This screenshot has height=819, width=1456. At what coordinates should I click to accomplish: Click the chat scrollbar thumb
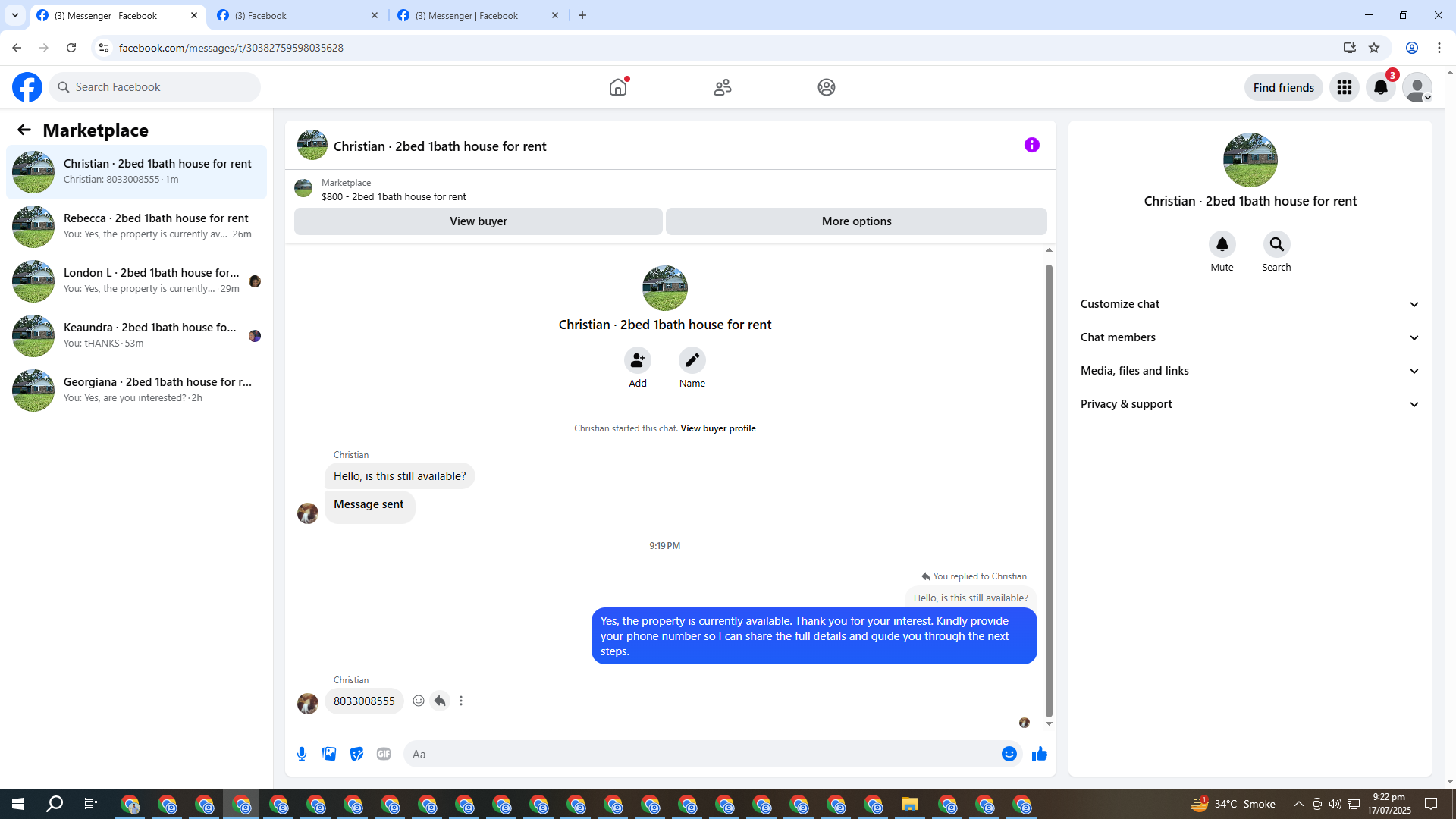(1049, 490)
